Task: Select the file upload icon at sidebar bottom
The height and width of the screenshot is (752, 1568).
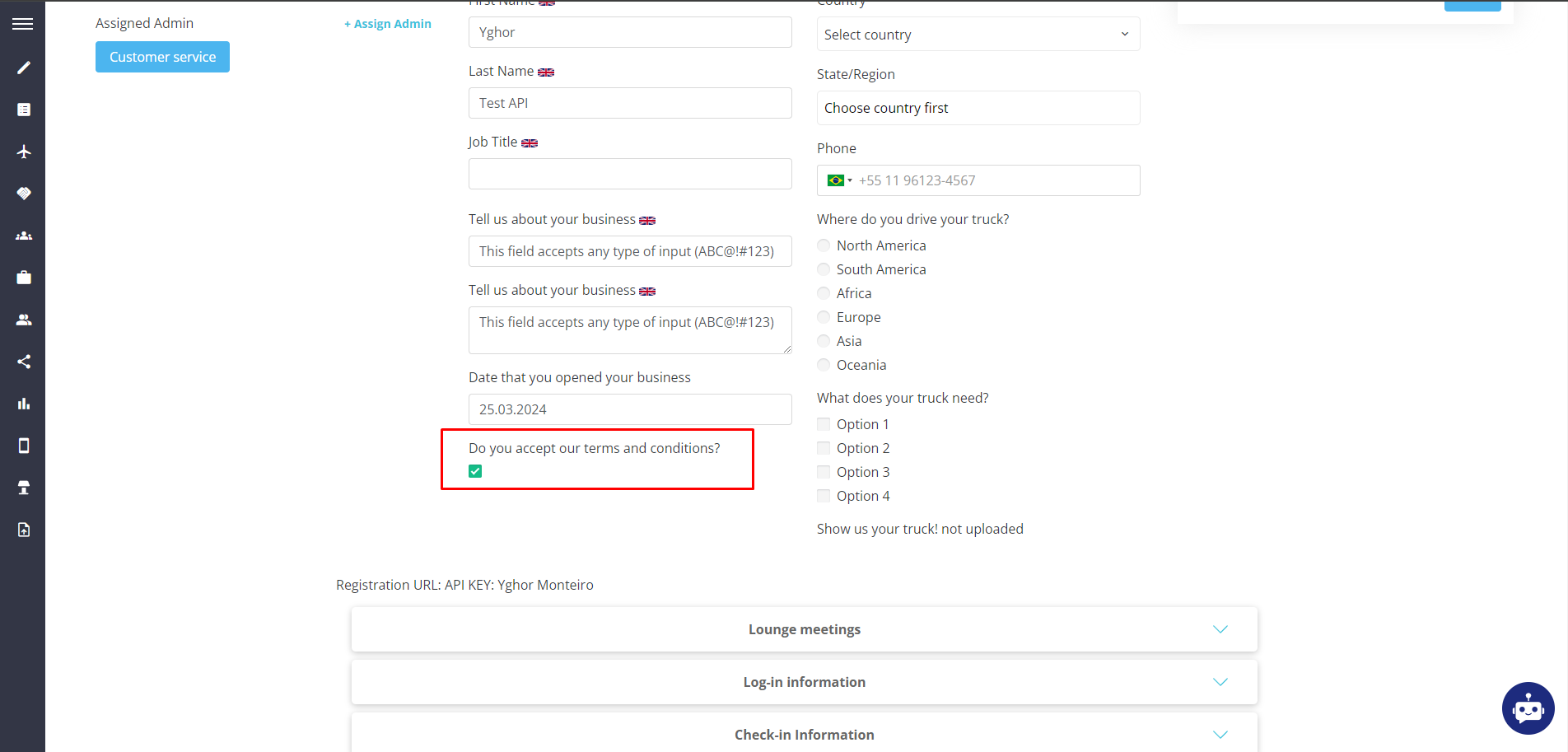Action: [x=22, y=529]
